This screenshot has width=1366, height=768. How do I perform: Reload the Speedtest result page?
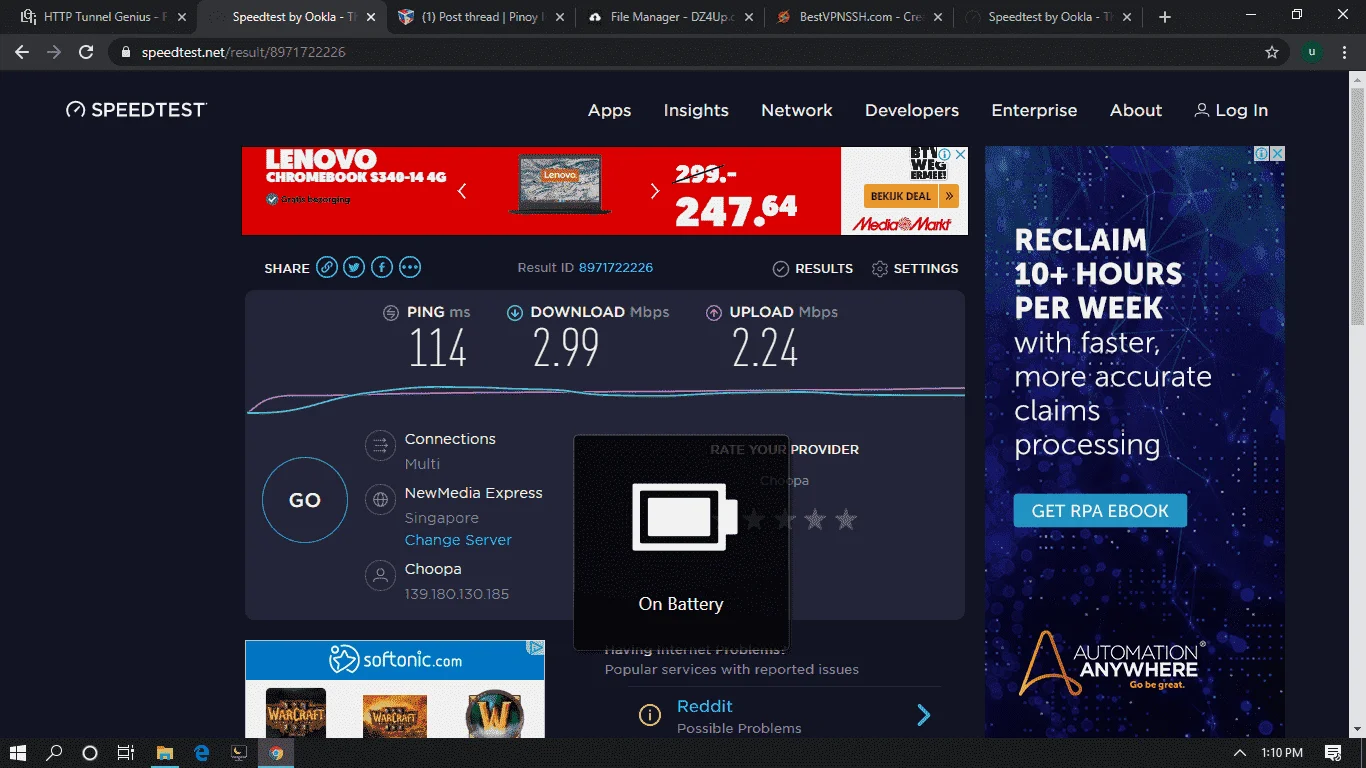86,52
